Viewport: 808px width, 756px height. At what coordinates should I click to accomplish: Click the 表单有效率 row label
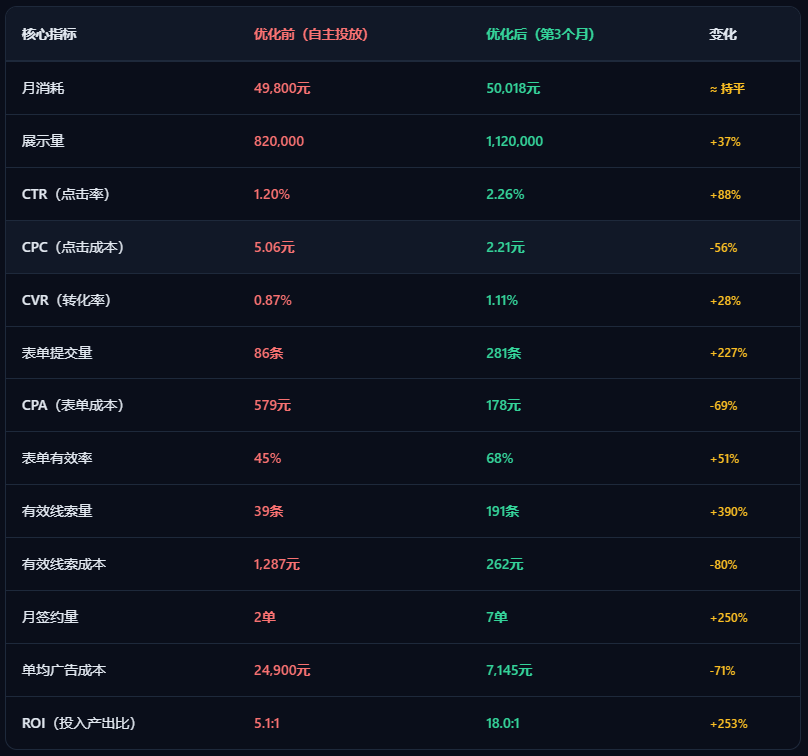(57, 458)
